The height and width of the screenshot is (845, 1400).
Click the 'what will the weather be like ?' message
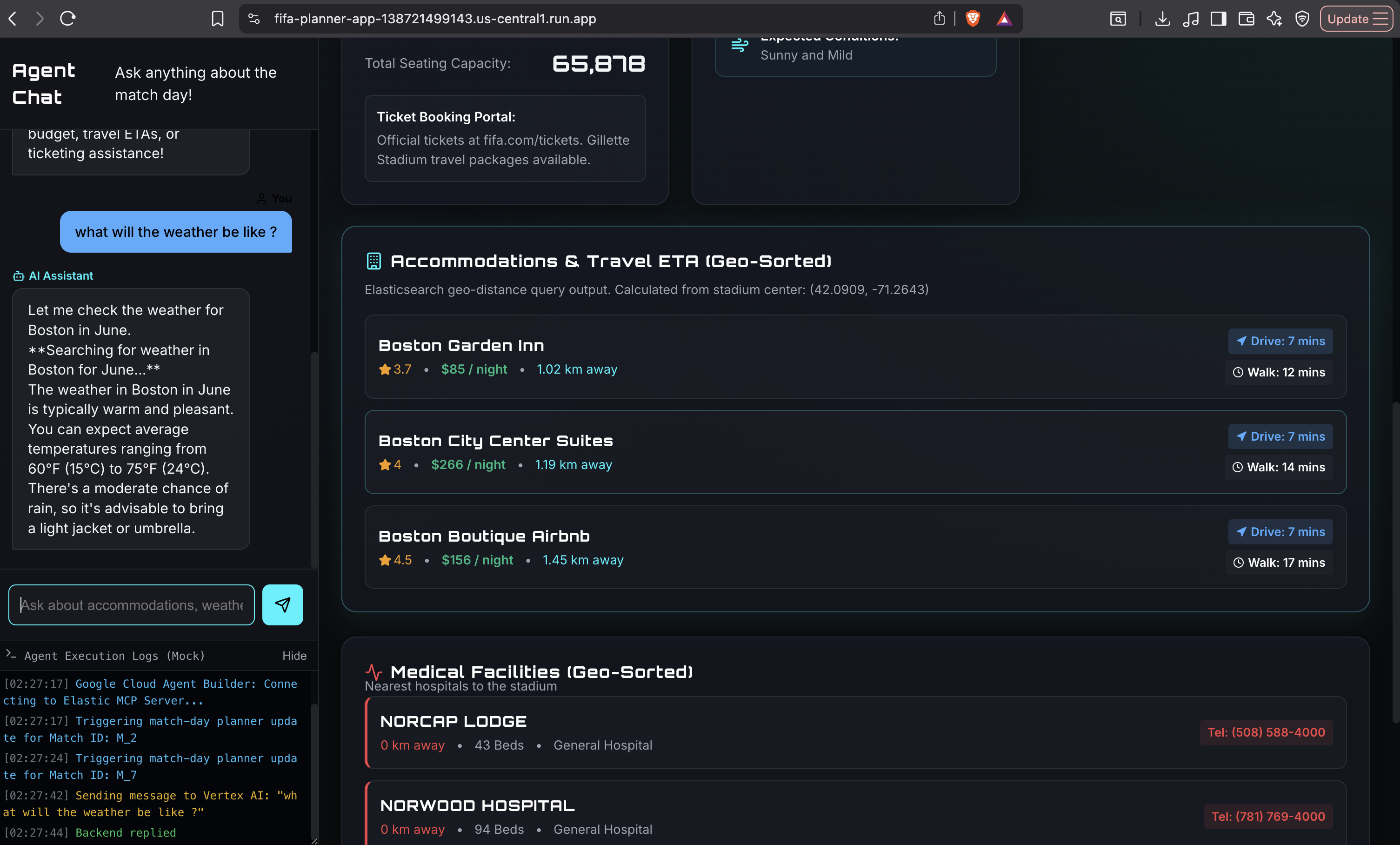pyautogui.click(x=176, y=232)
